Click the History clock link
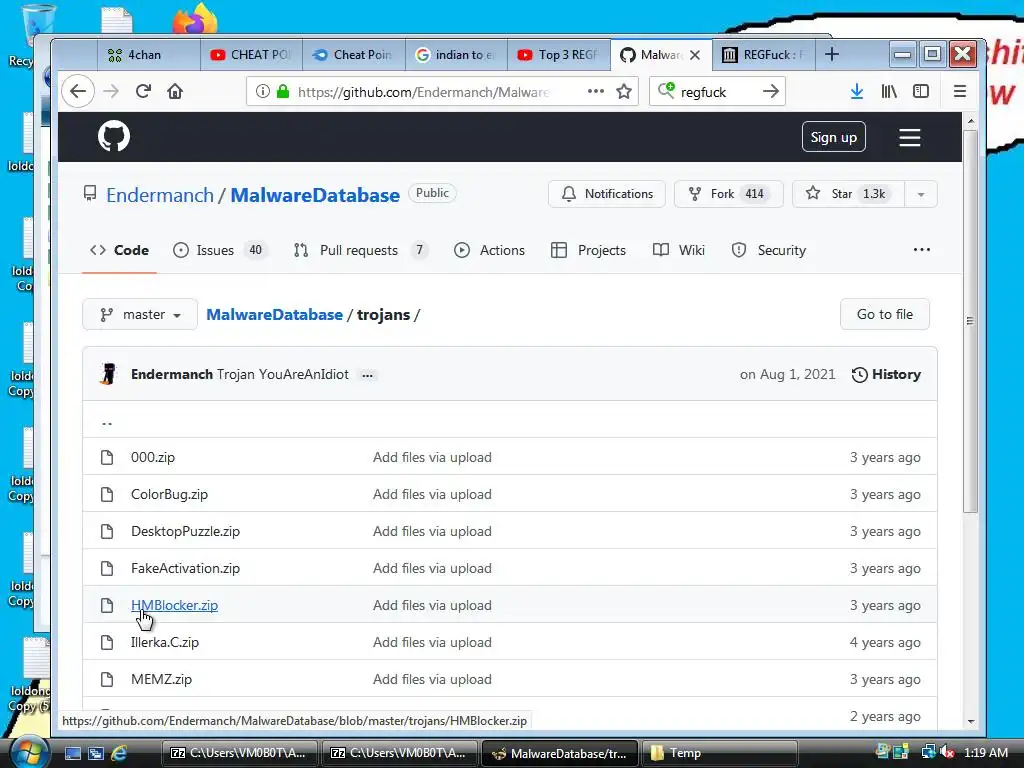 (886, 374)
